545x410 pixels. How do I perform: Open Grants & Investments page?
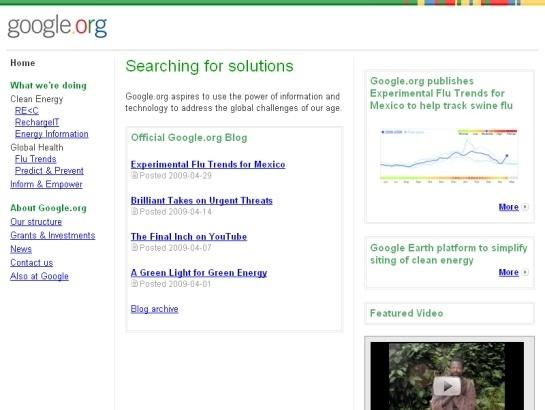pos(52,235)
